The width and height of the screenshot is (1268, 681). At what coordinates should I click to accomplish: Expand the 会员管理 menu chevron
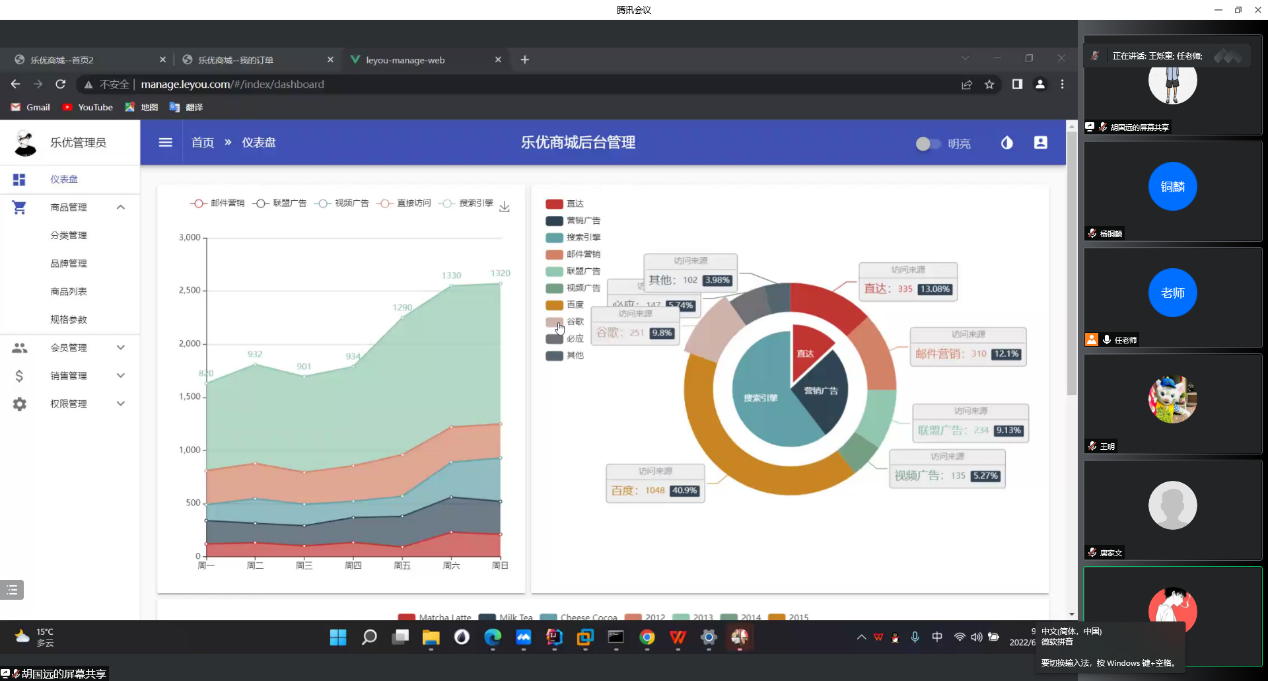(121, 348)
